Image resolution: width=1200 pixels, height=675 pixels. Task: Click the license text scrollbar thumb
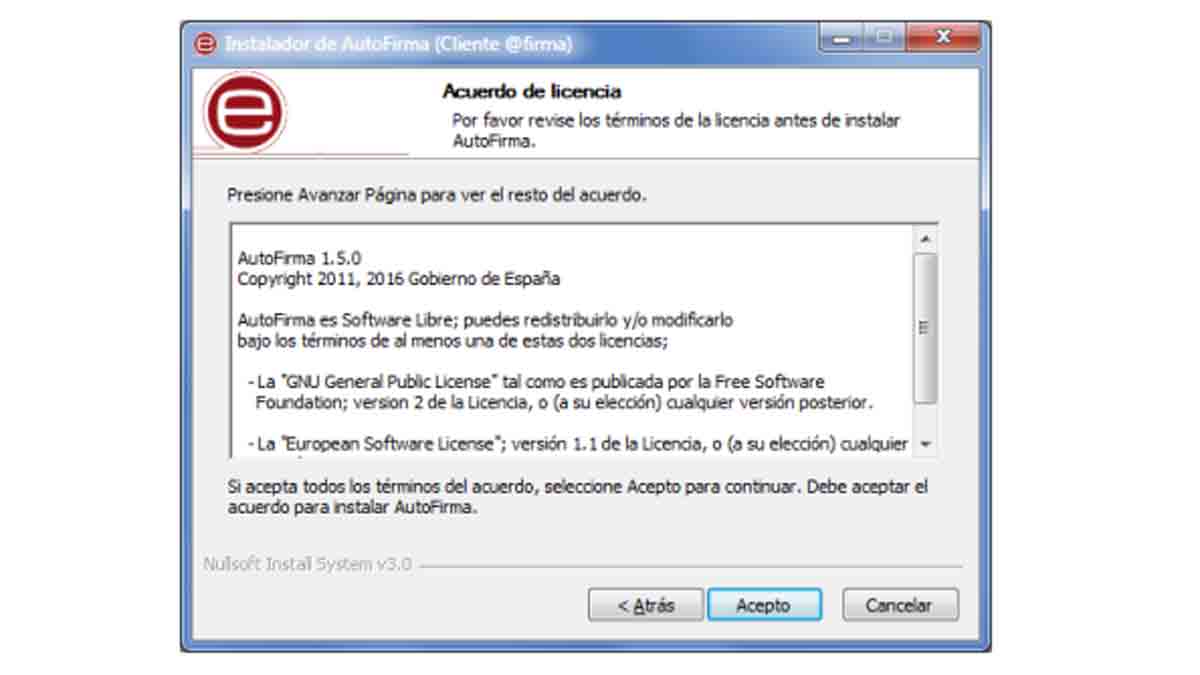coord(925,328)
